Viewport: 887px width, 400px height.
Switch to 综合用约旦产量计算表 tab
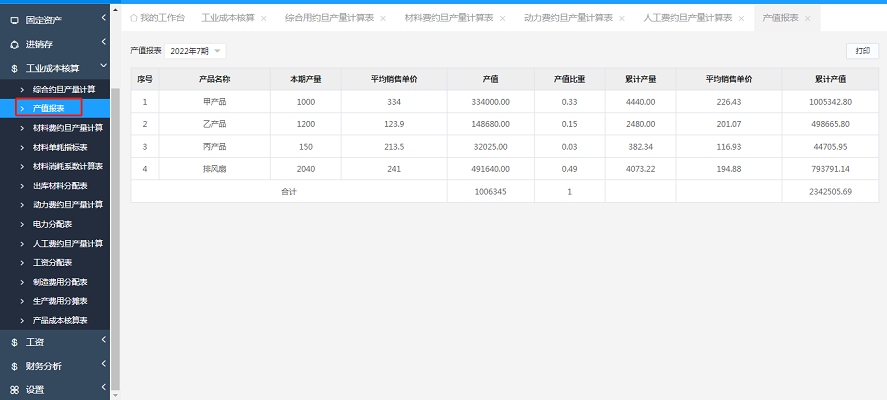click(329, 18)
